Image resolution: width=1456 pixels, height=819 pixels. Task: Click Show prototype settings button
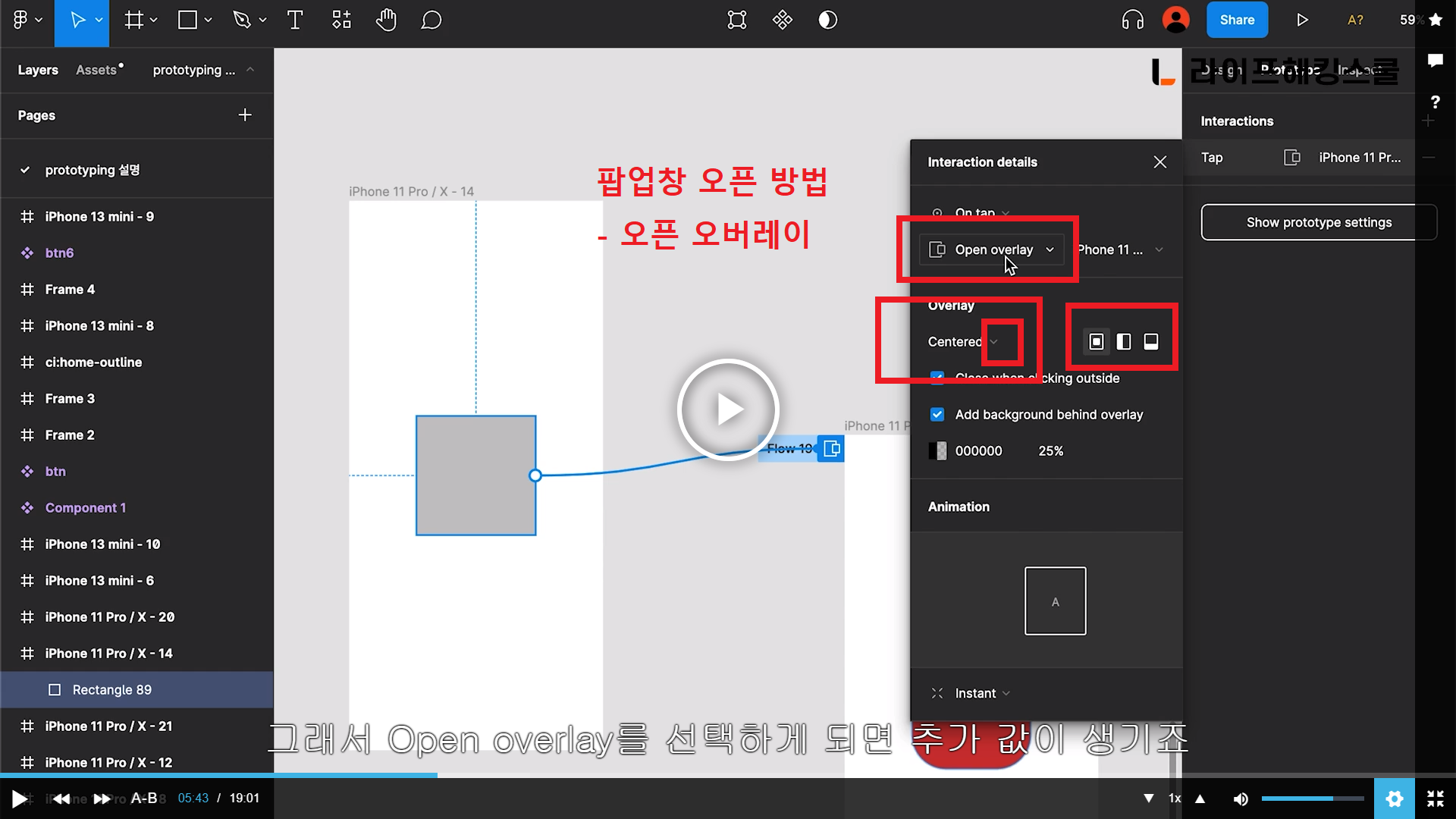pos(1318,222)
